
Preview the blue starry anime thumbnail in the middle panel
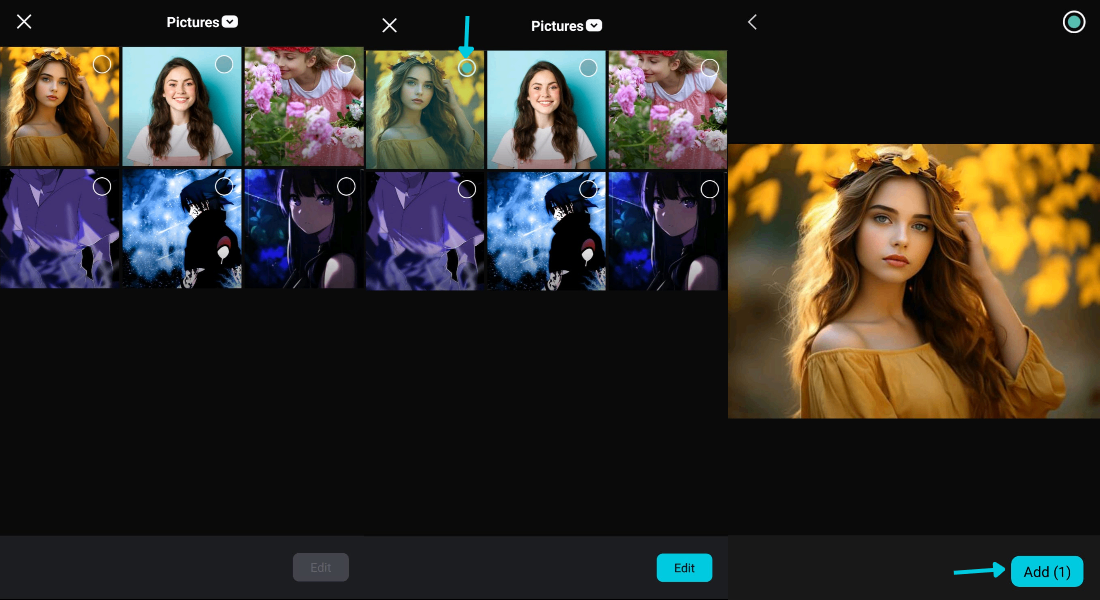point(546,231)
